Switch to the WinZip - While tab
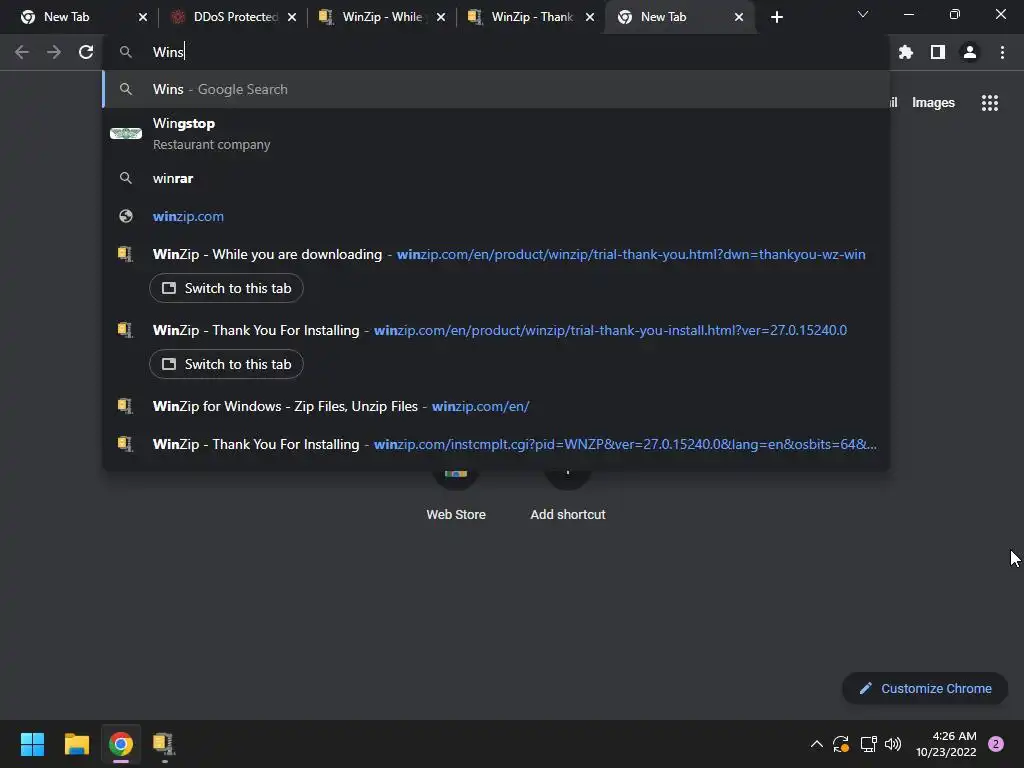Image resolution: width=1024 pixels, height=768 pixels. tap(382, 17)
